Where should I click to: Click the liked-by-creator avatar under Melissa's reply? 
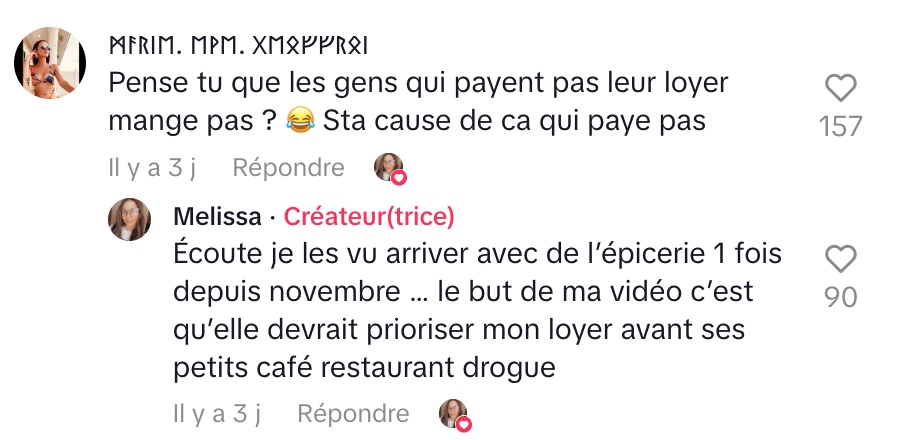pyautogui.click(x=453, y=413)
